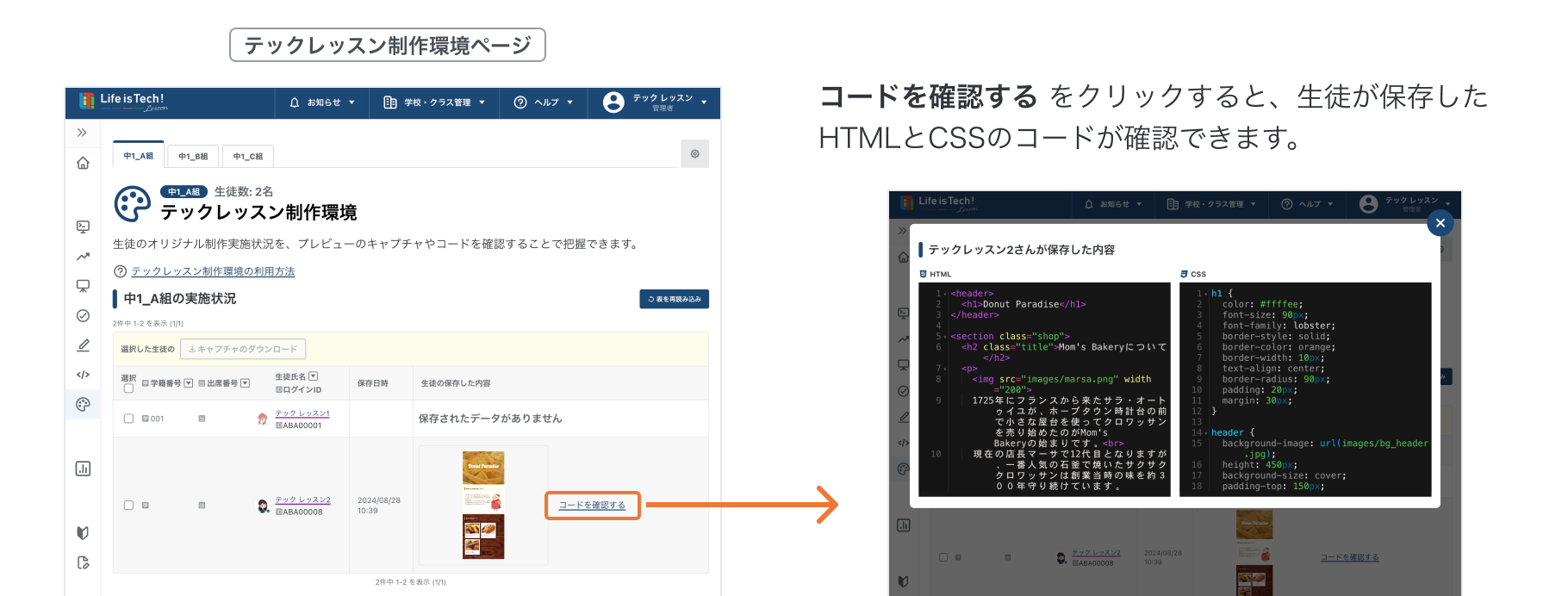Open the checkmark circle icon in the sidebar

pos(83,315)
